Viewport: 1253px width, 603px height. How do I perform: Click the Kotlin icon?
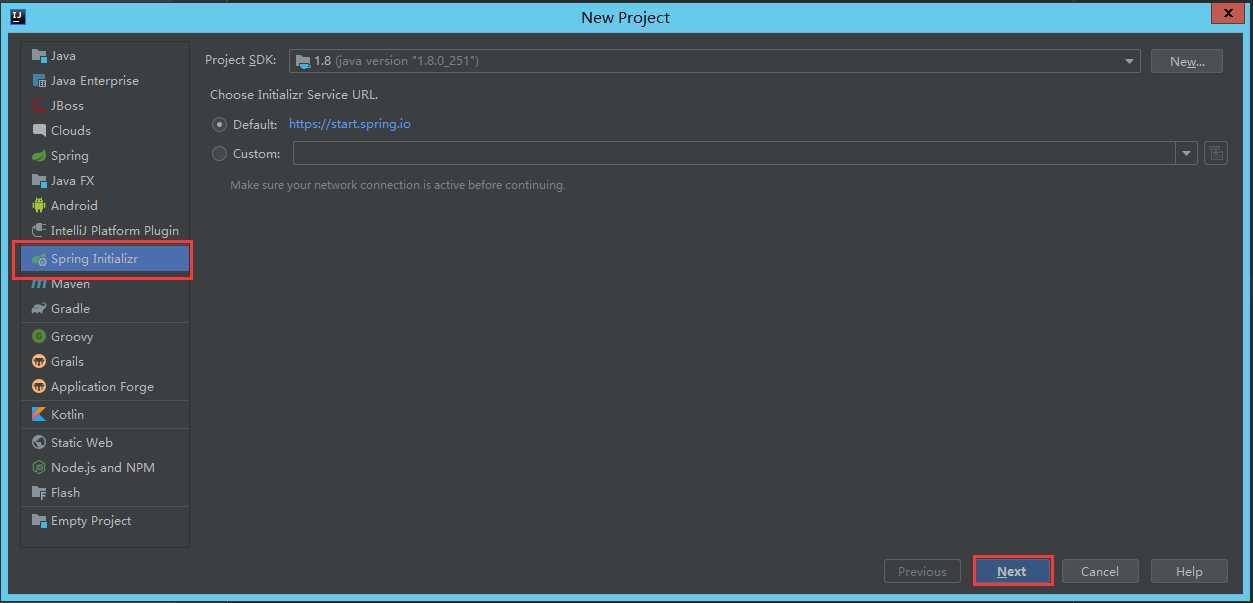[39, 415]
